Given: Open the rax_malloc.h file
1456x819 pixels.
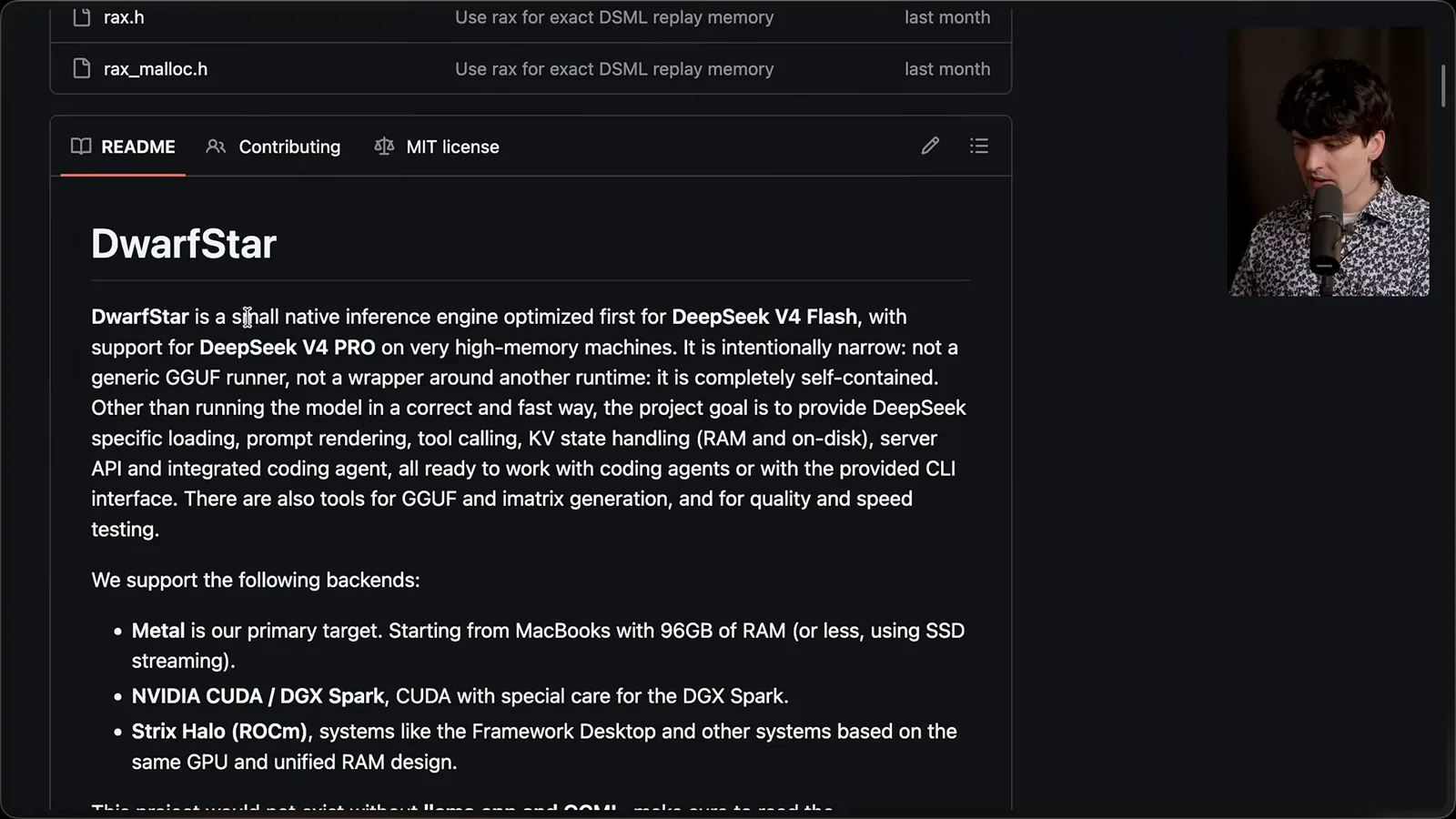Looking at the screenshot, I should pos(156,69).
